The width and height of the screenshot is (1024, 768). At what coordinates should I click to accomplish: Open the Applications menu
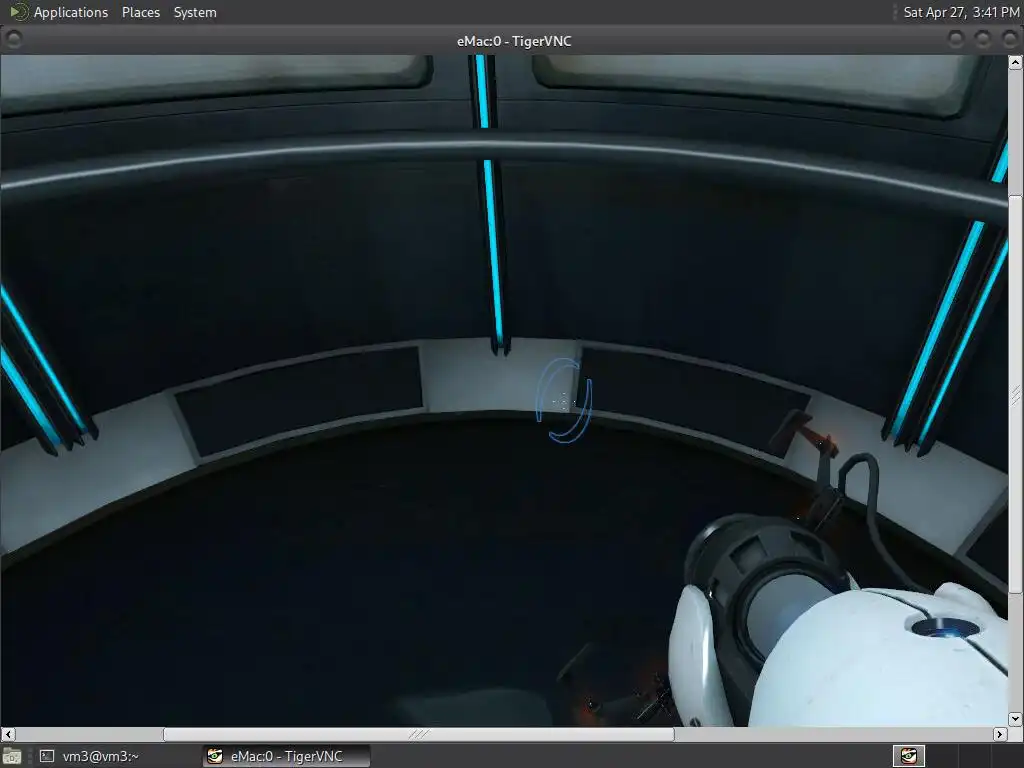pyautogui.click(x=71, y=12)
